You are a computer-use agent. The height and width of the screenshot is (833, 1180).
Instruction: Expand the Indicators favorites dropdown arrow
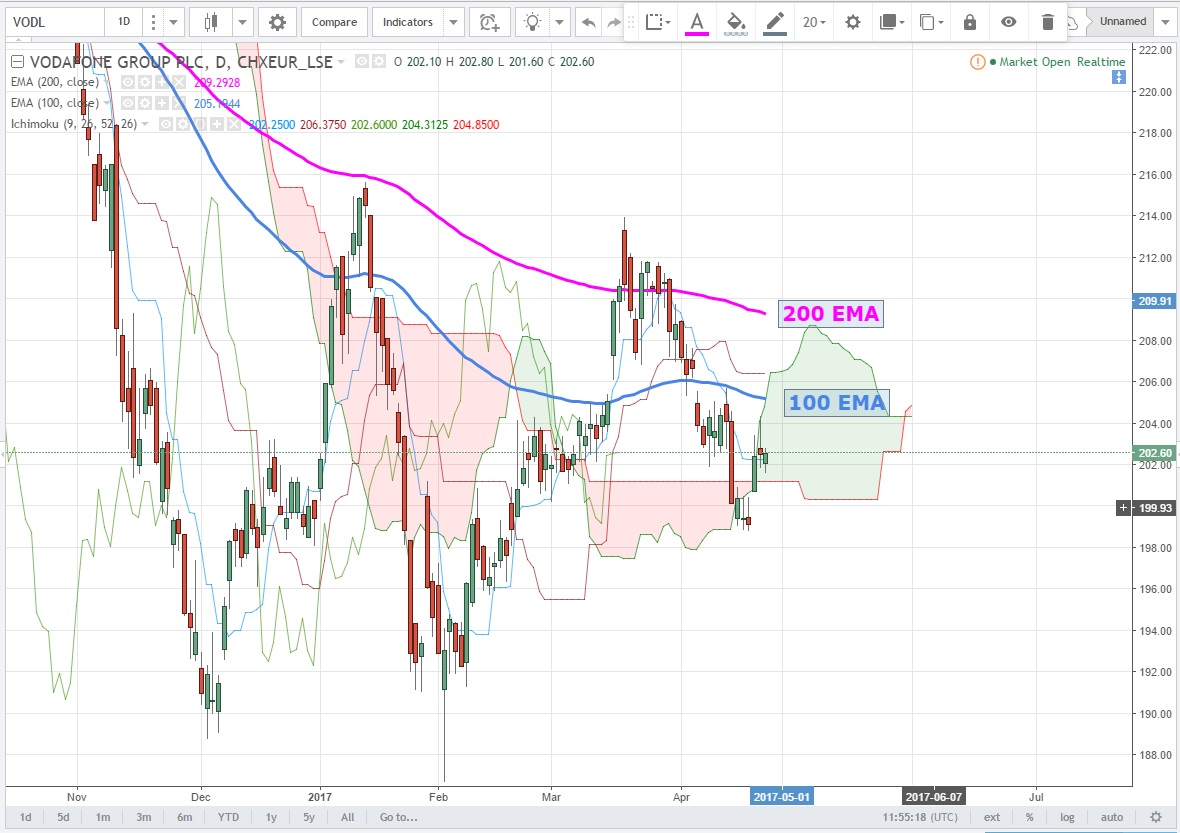pyautogui.click(x=453, y=23)
